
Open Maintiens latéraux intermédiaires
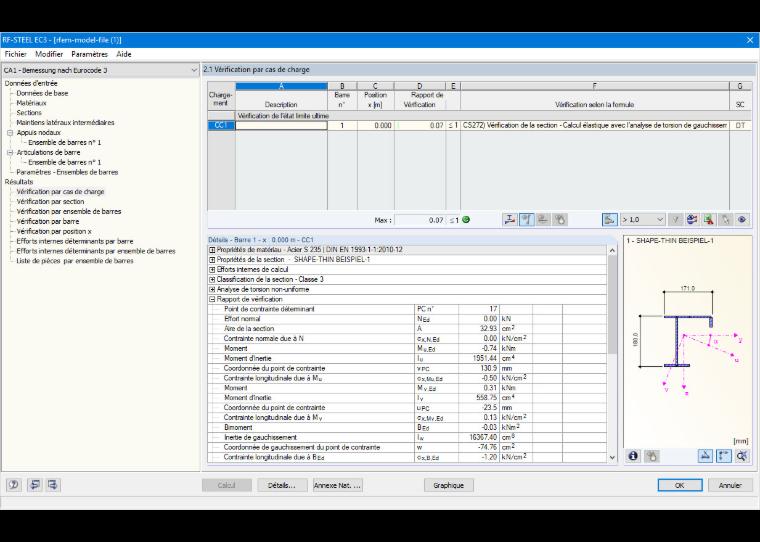65,123
